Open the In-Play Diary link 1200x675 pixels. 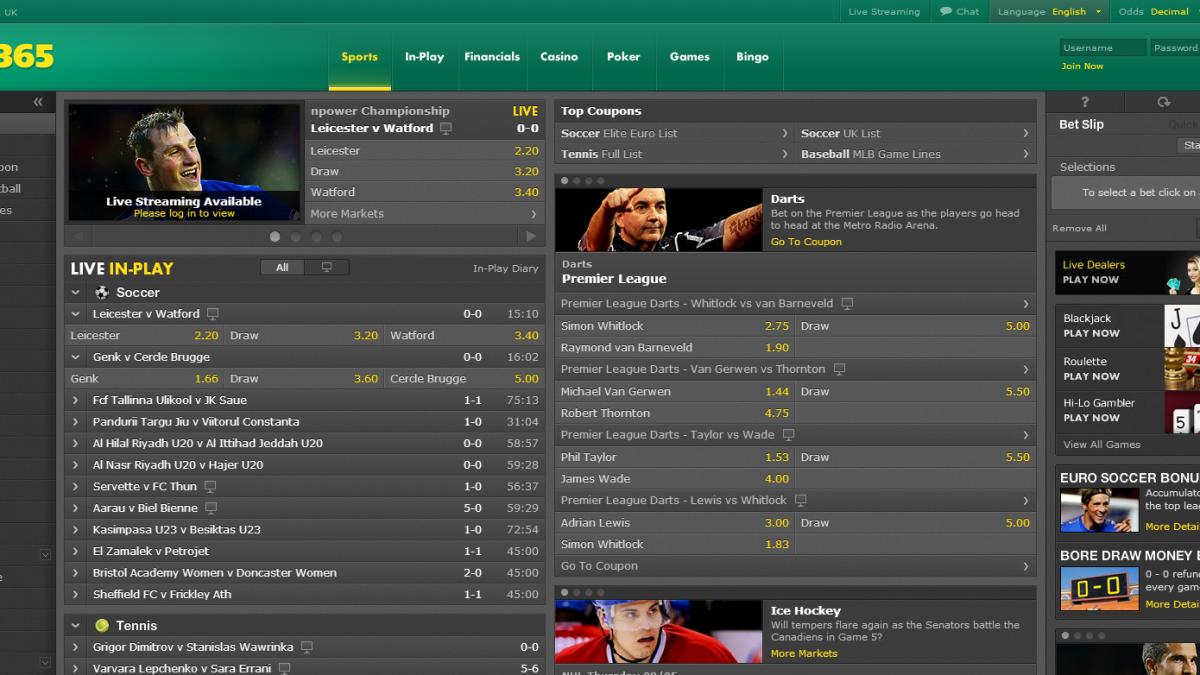click(x=505, y=268)
